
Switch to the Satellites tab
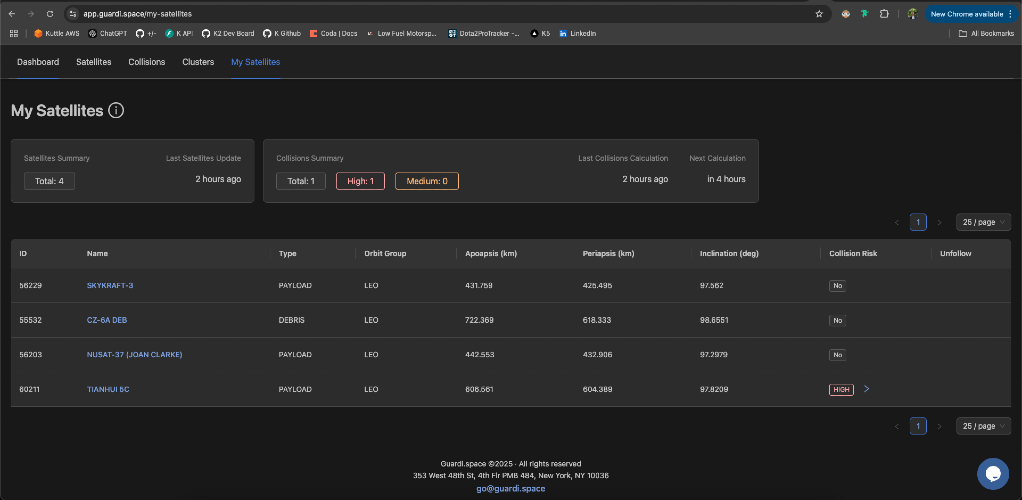pyautogui.click(x=94, y=62)
